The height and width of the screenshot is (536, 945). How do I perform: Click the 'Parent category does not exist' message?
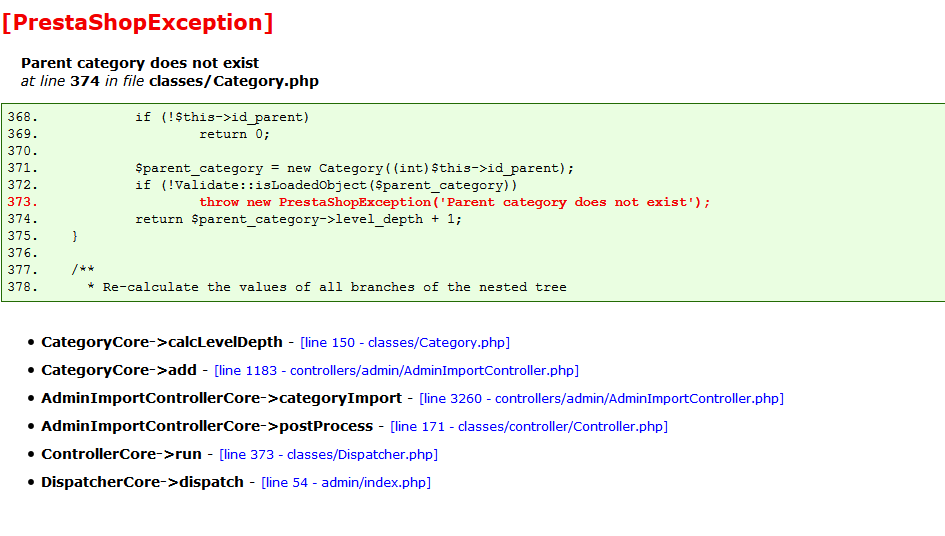pyautogui.click(x=140, y=63)
